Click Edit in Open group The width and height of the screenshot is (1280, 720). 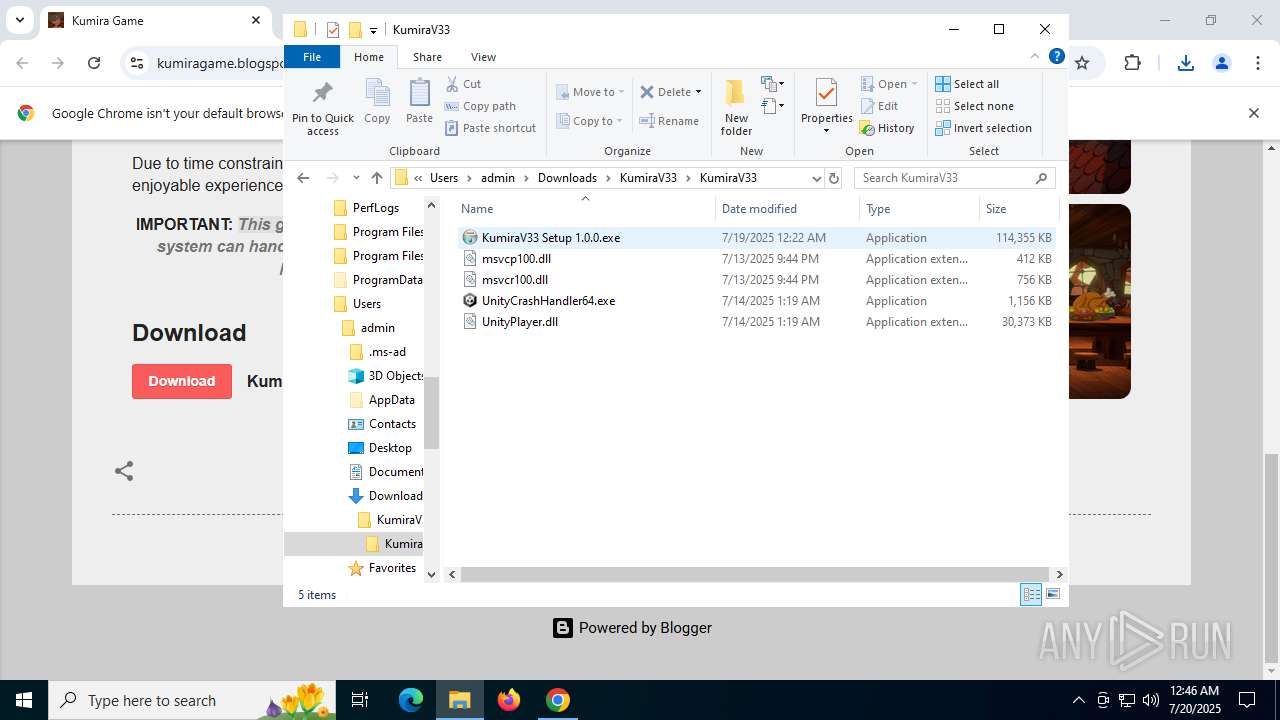click(879, 106)
